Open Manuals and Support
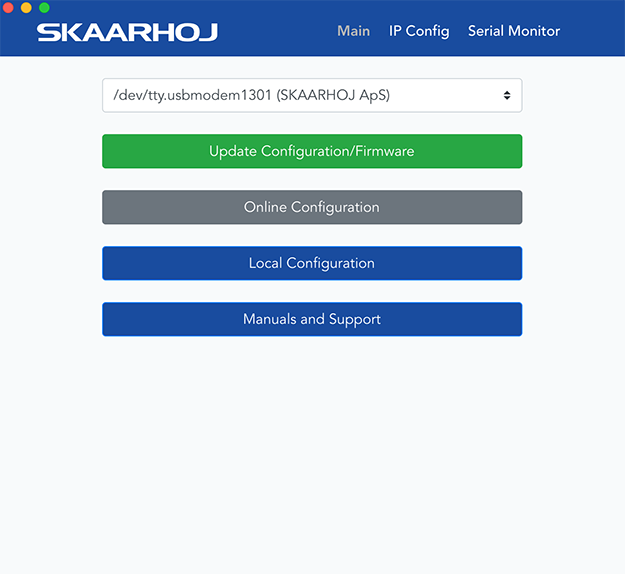Image resolution: width=625 pixels, height=574 pixels. [x=311, y=319]
